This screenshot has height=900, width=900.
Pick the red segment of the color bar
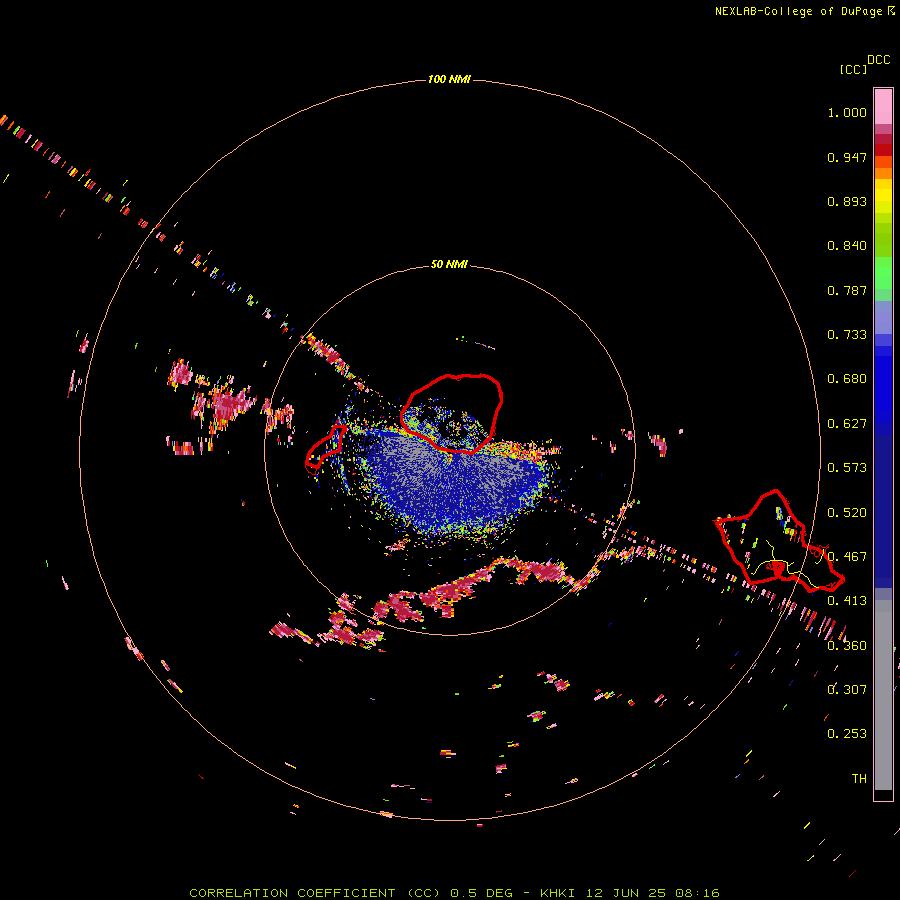(883, 150)
